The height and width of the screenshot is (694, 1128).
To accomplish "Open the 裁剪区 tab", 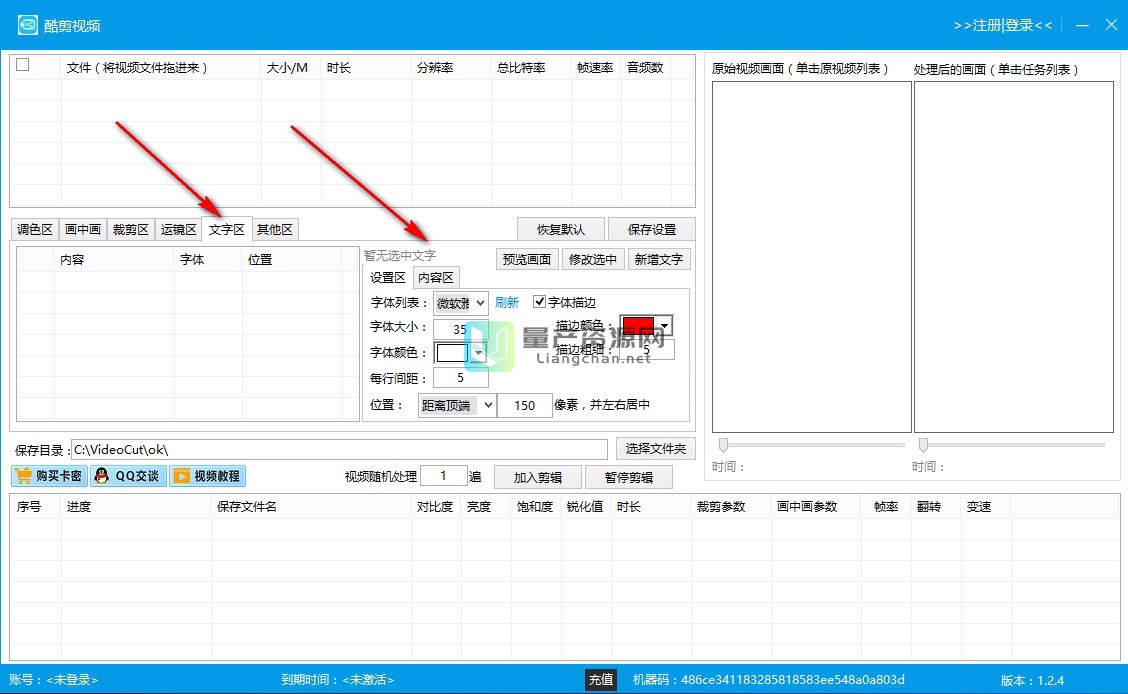I will (x=130, y=229).
